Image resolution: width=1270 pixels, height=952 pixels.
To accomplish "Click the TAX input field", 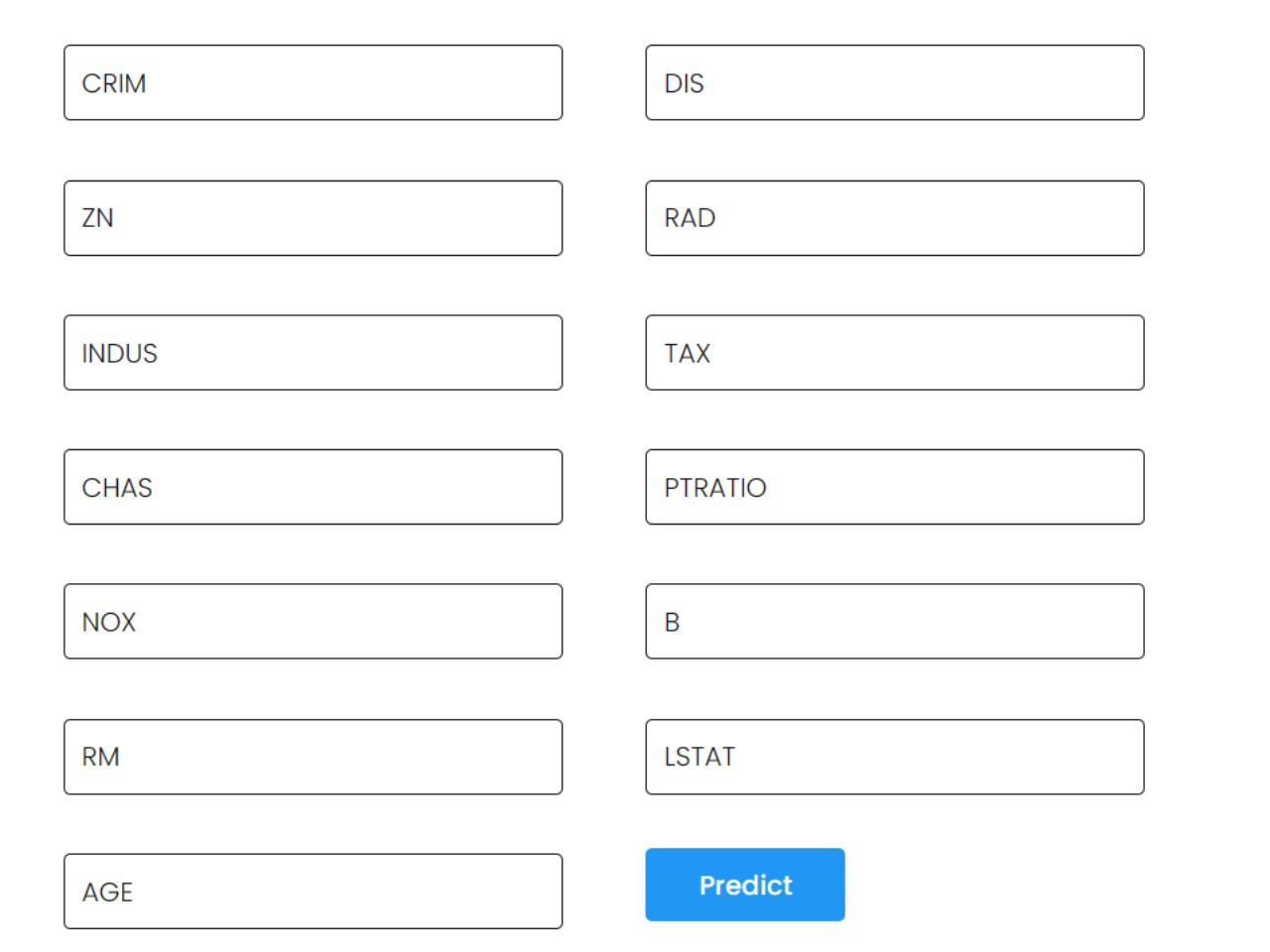I will click(x=895, y=353).
